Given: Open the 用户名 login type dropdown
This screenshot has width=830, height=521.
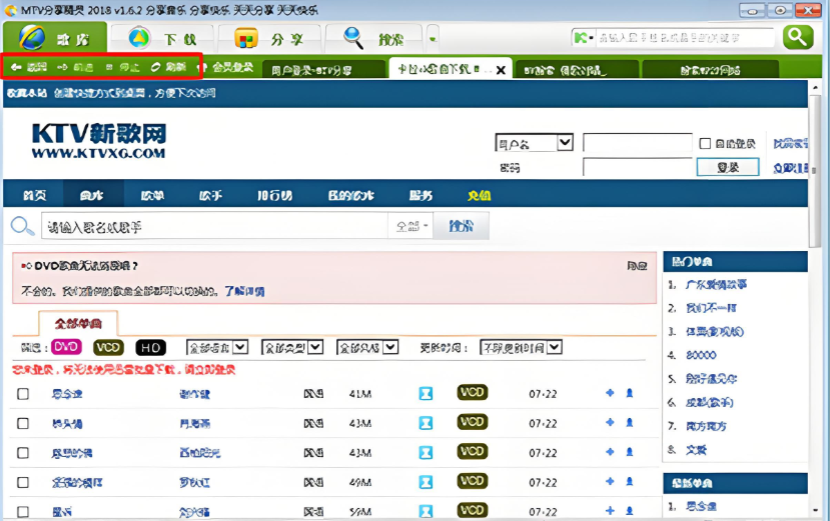Looking at the screenshot, I should click(534, 143).
